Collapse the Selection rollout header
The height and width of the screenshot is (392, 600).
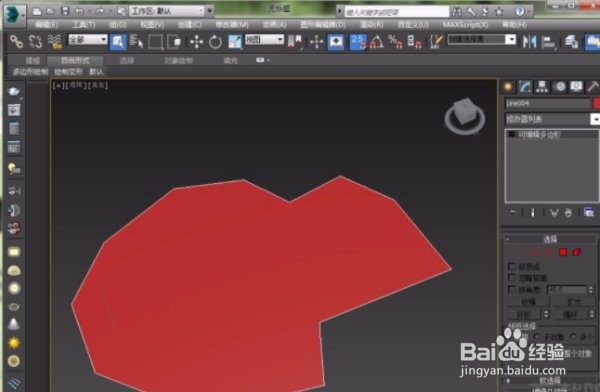click(549, 239)
